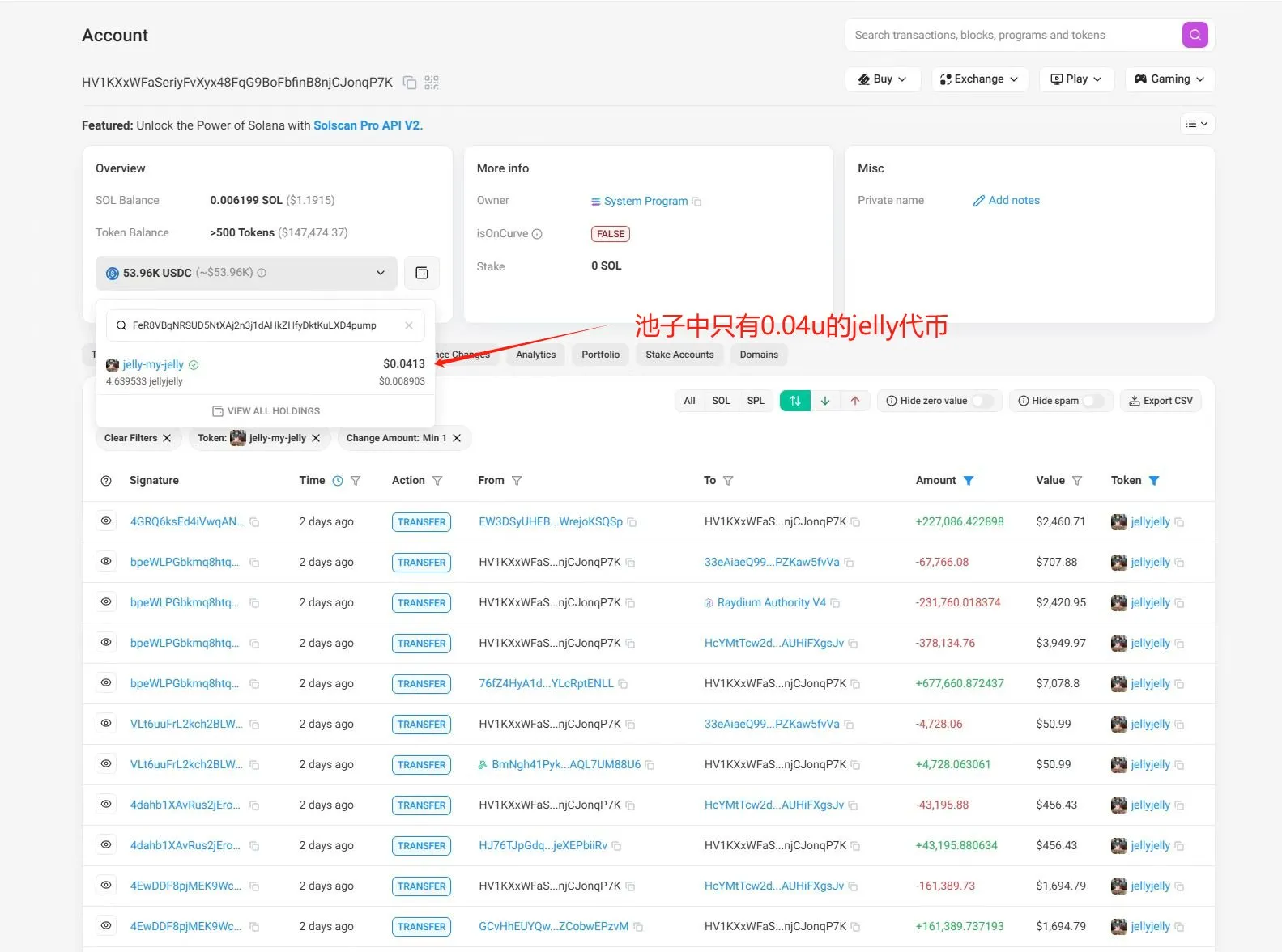Collapse the 53.96K USDC token dropdown
This screenshot has width=1282, height=952.
[x=246, y=273]
